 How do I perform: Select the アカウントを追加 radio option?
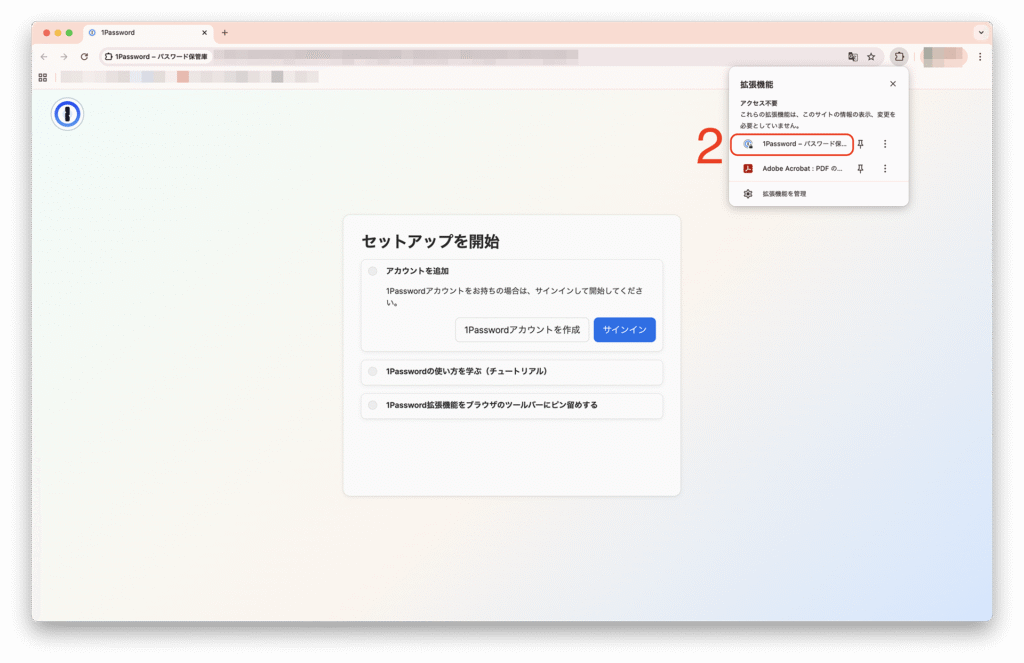[x=372, y=271]
